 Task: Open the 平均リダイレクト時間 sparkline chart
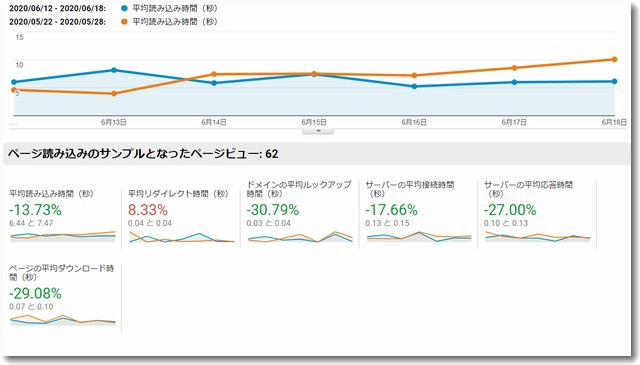click(x=182, y=237)
